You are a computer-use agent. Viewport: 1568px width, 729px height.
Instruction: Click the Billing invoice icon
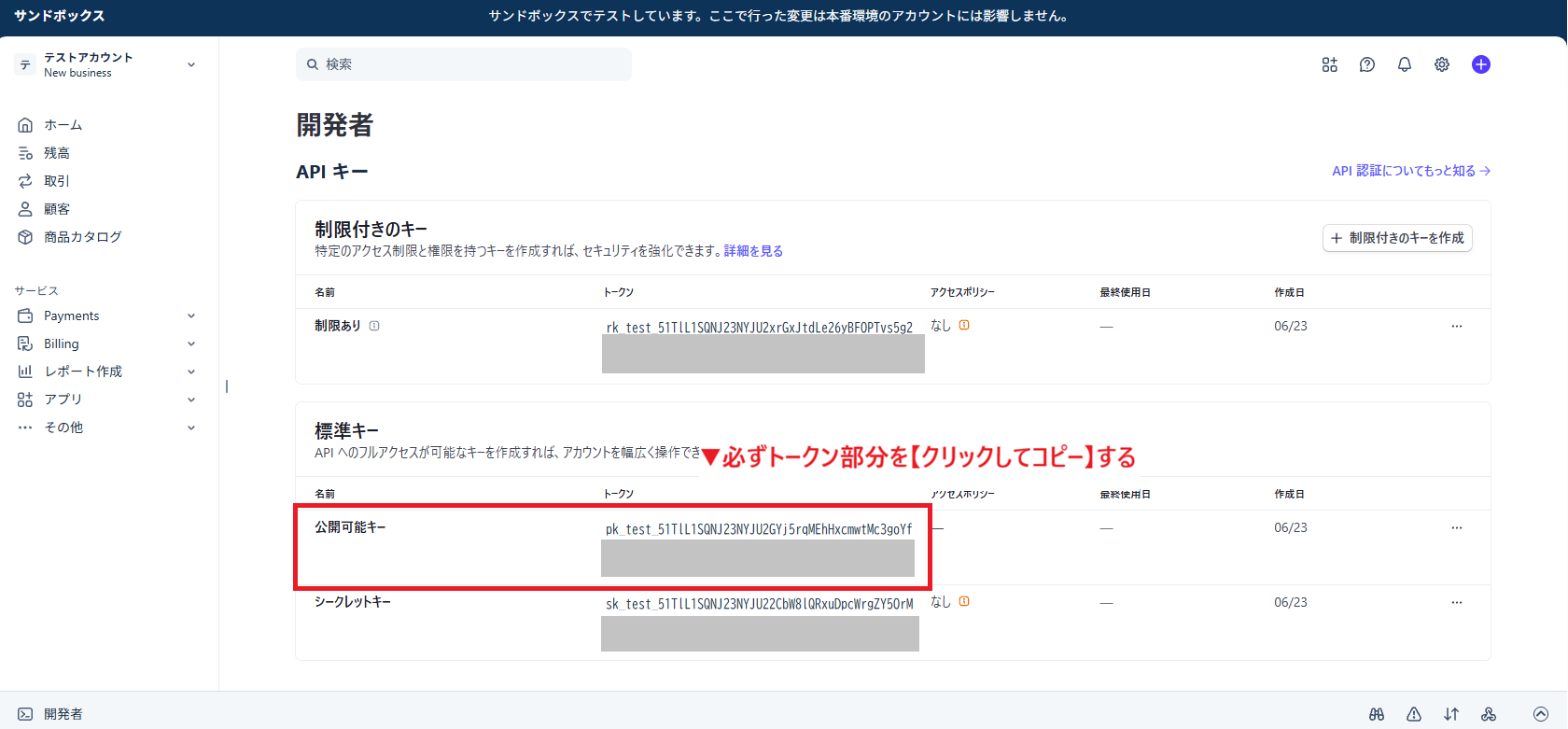(x=25, y=343)
